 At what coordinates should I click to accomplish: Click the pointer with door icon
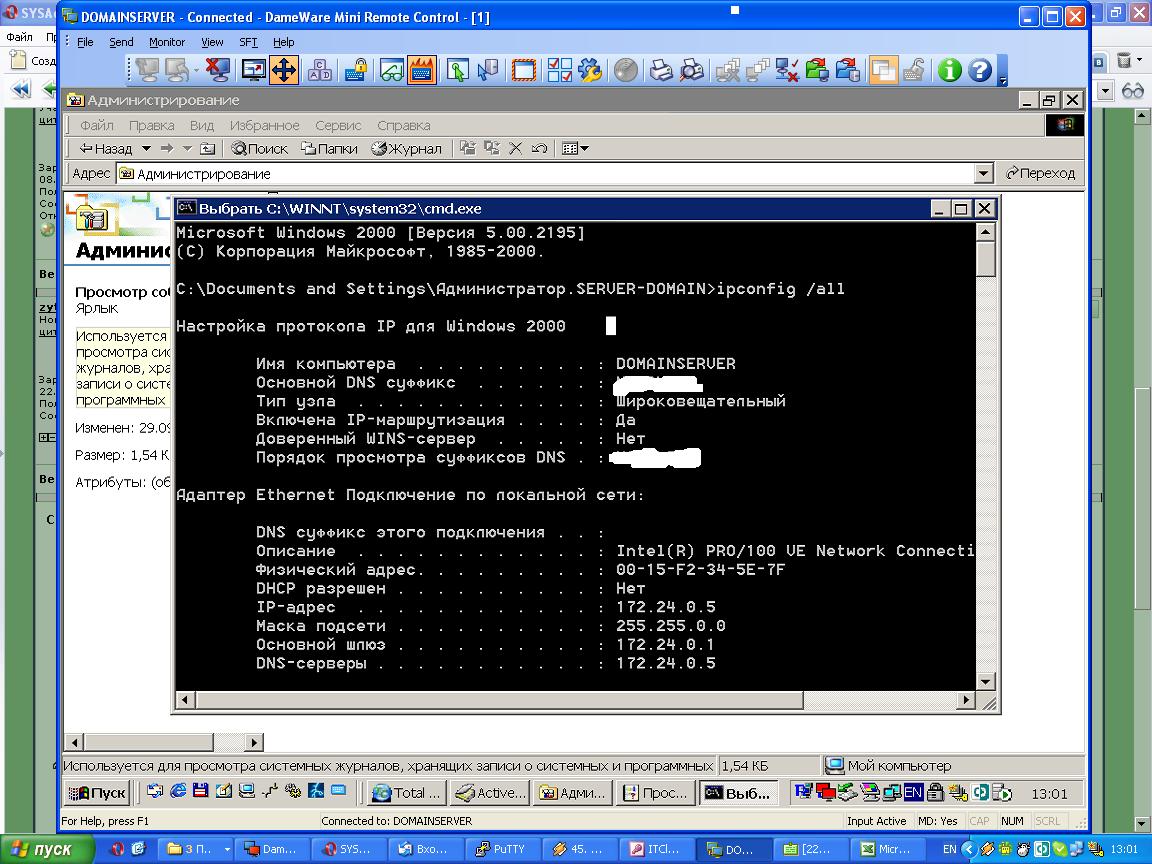487,71
